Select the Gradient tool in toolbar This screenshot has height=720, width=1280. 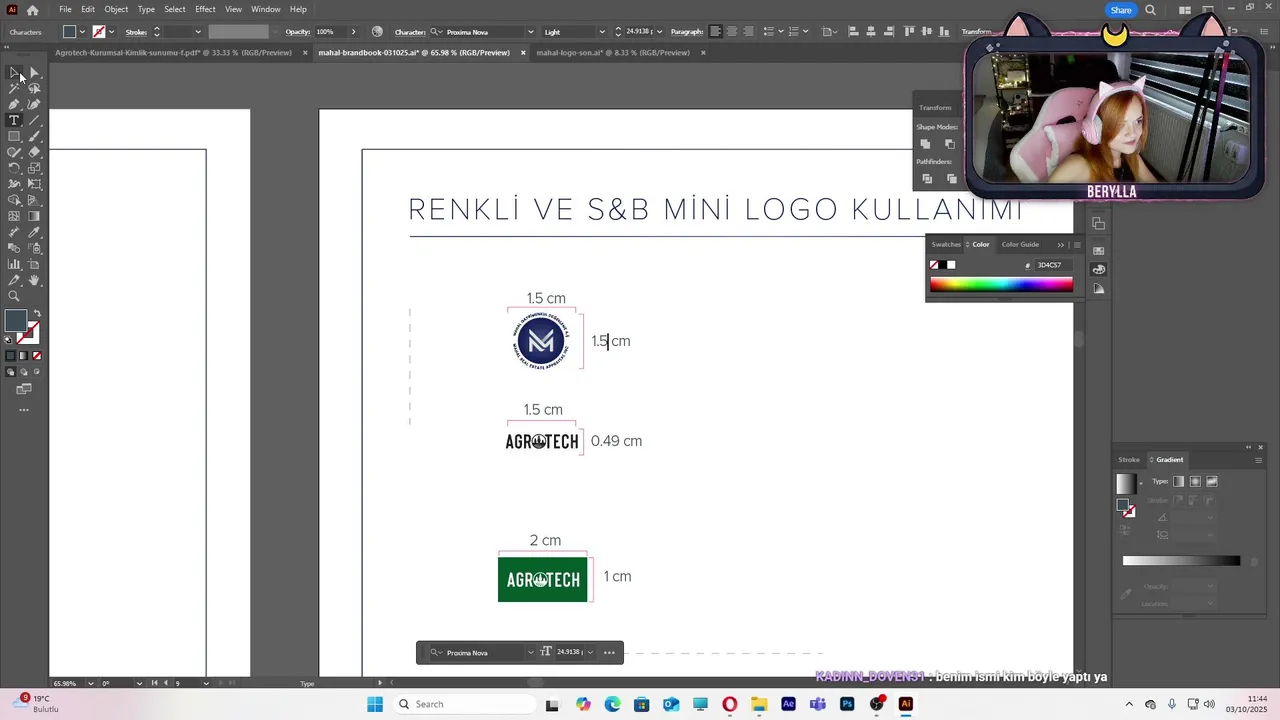point(34,217)
